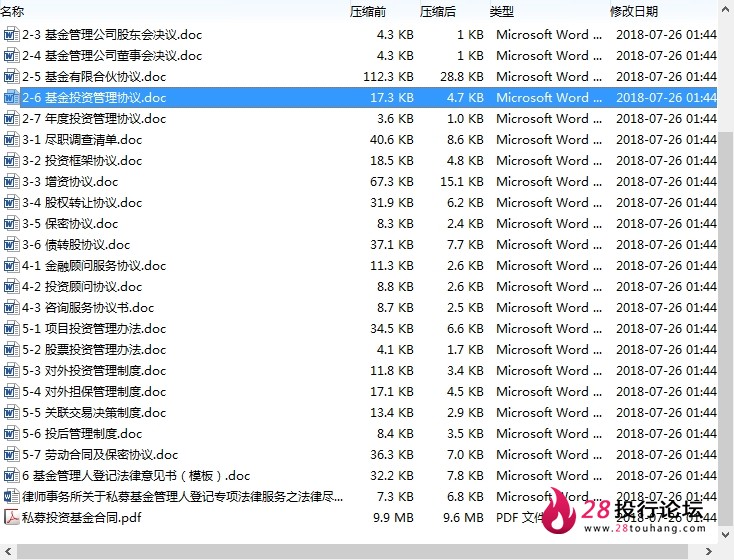
Task: Select file name 3-3 增资协议.doc
Action: pyautogui.click(x=70, y=182)
